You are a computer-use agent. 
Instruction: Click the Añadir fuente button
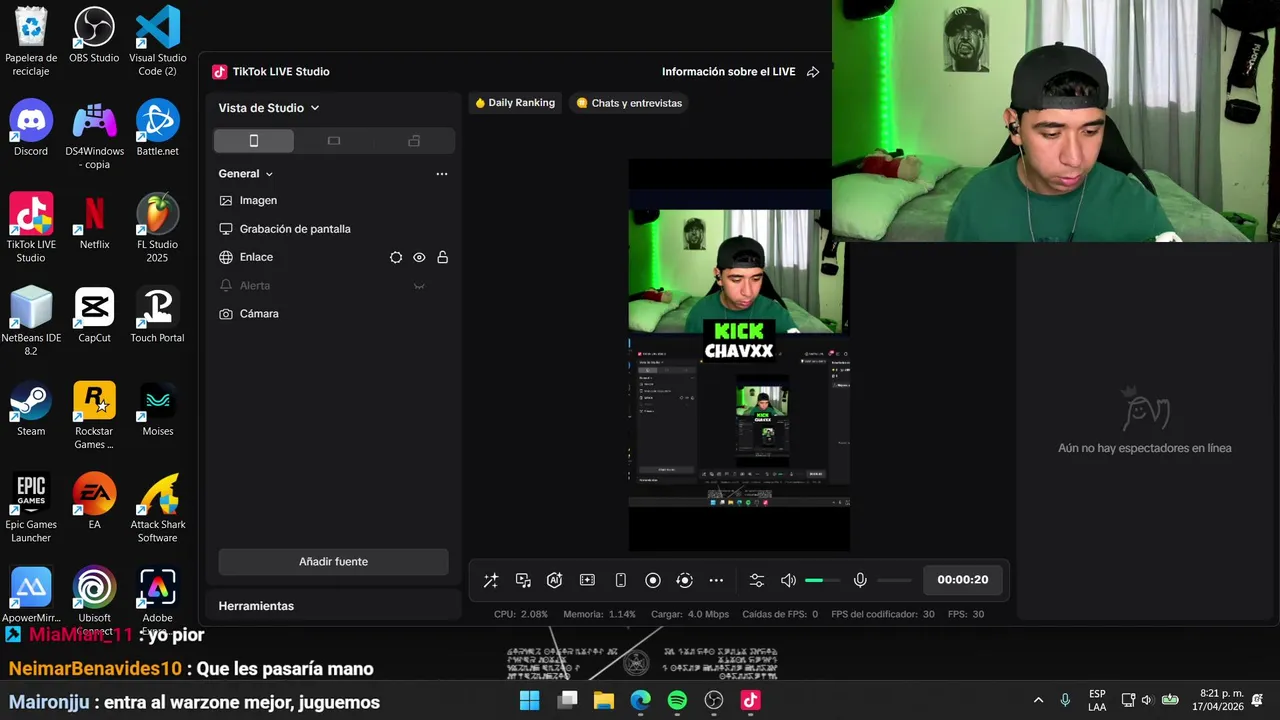333,562
